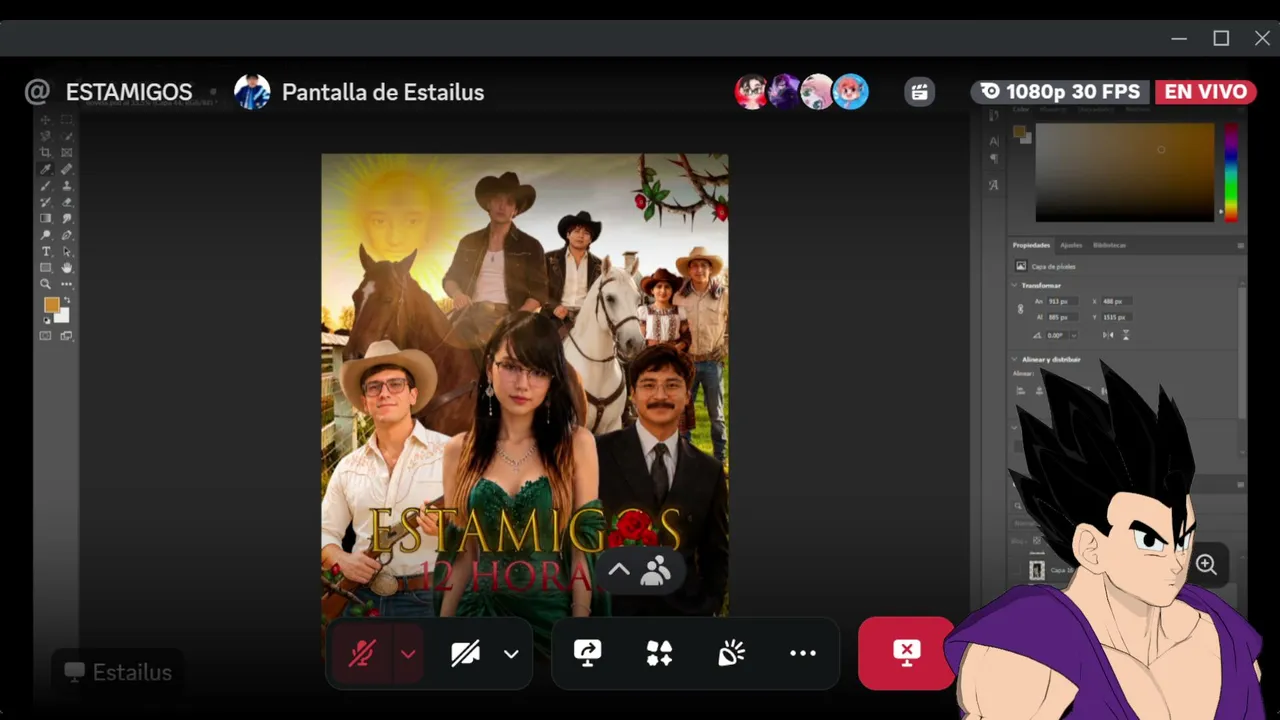Image resolution: width=1280 pixels, height=720 pixels.
Task: Open the Character panel icon
Action: (x=994, y=141)
